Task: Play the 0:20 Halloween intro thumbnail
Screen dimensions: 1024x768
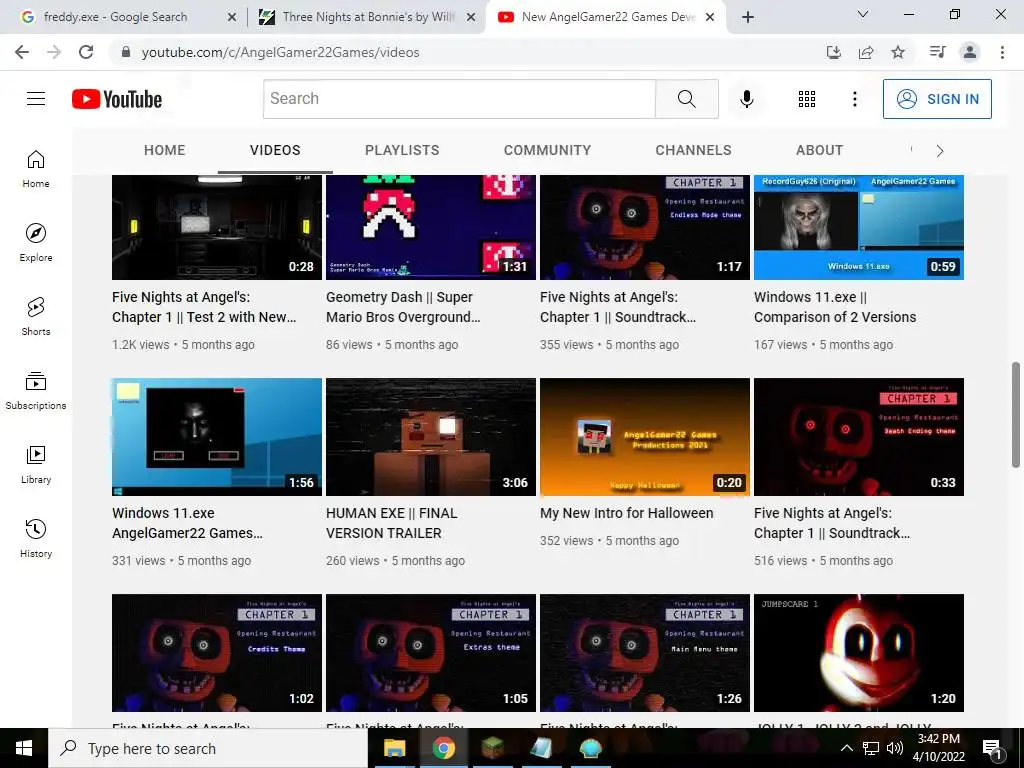Action: tap(645, 437)
